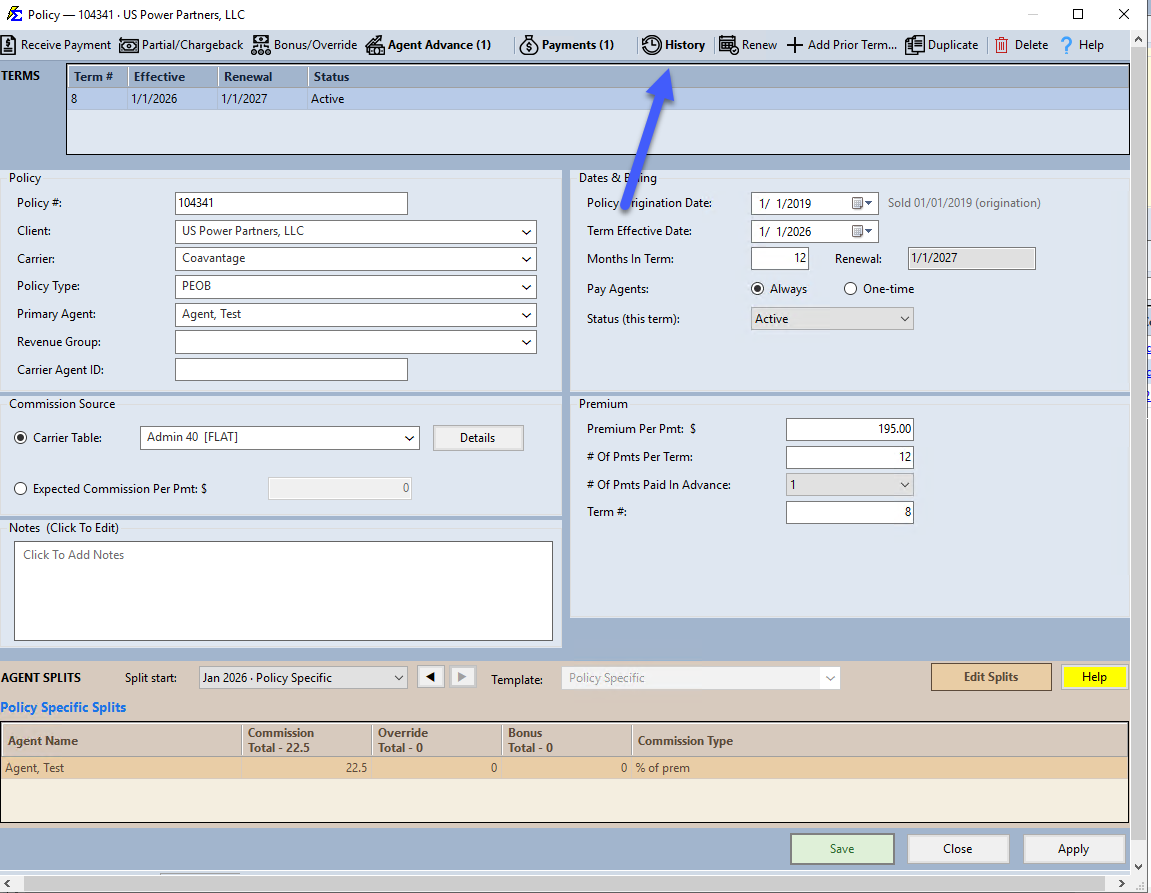
Task: Sort terms by Status column header
Action: pos(718,76)
